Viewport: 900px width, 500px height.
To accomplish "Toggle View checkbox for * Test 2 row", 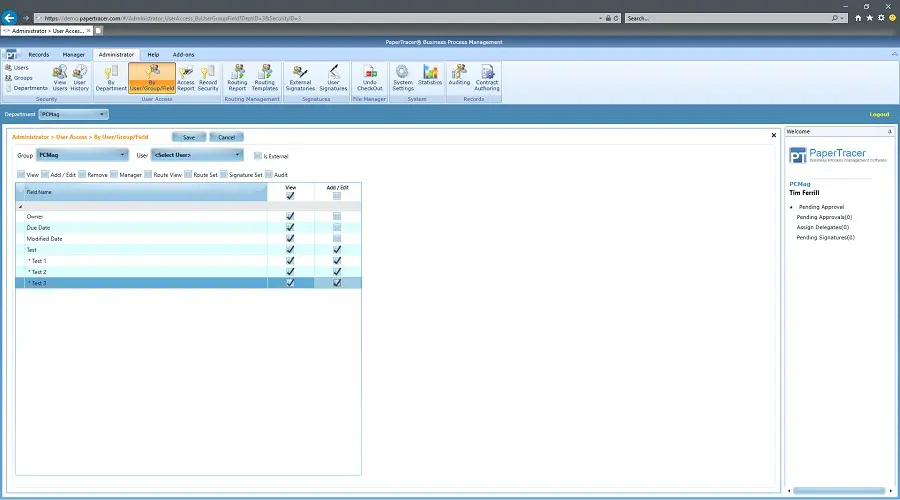I will click(x=290, y=272).
